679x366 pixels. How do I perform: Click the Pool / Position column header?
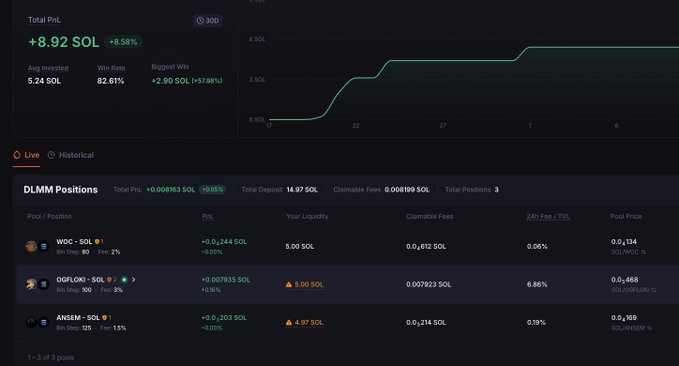click(49, 217)
